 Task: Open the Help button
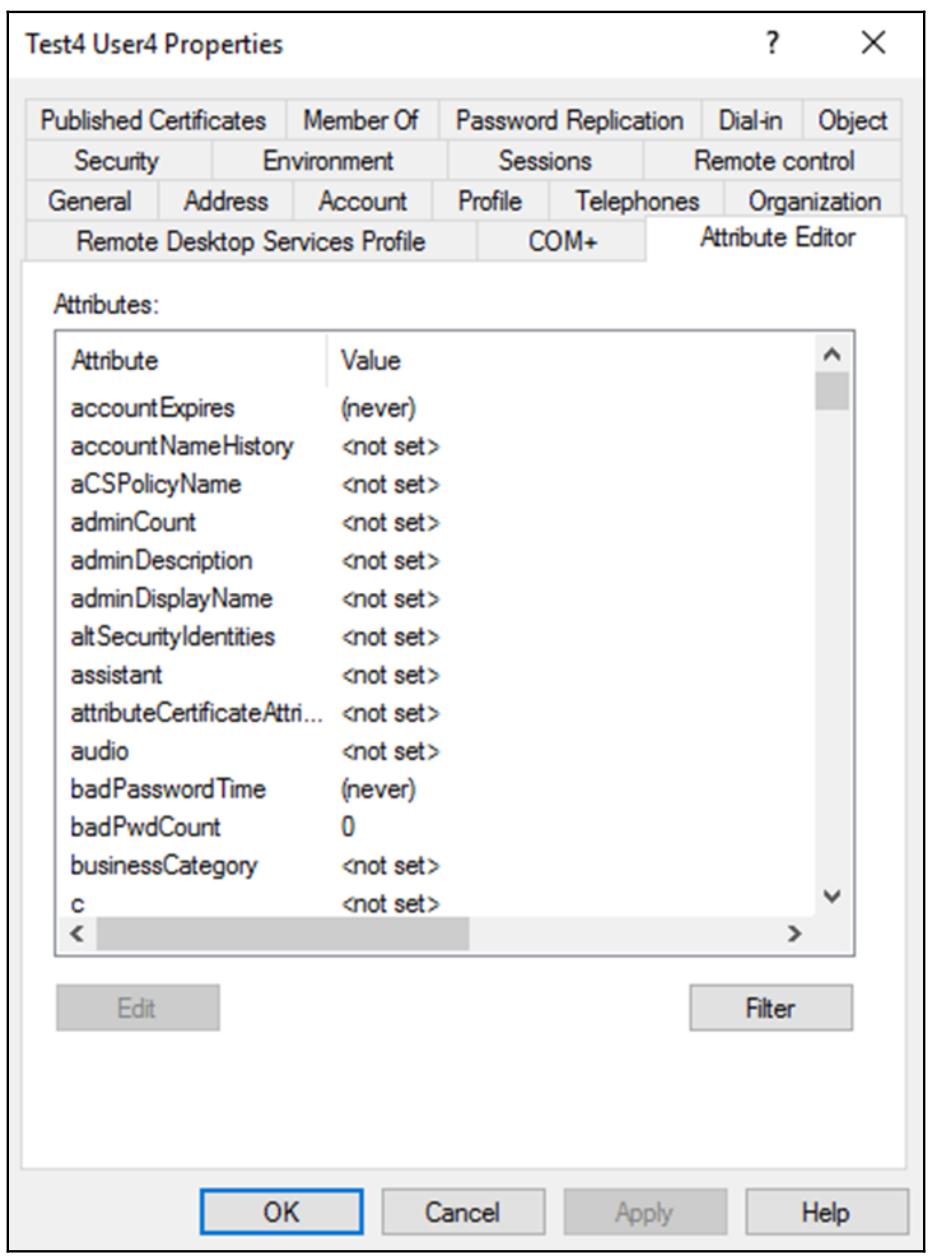825,1213
